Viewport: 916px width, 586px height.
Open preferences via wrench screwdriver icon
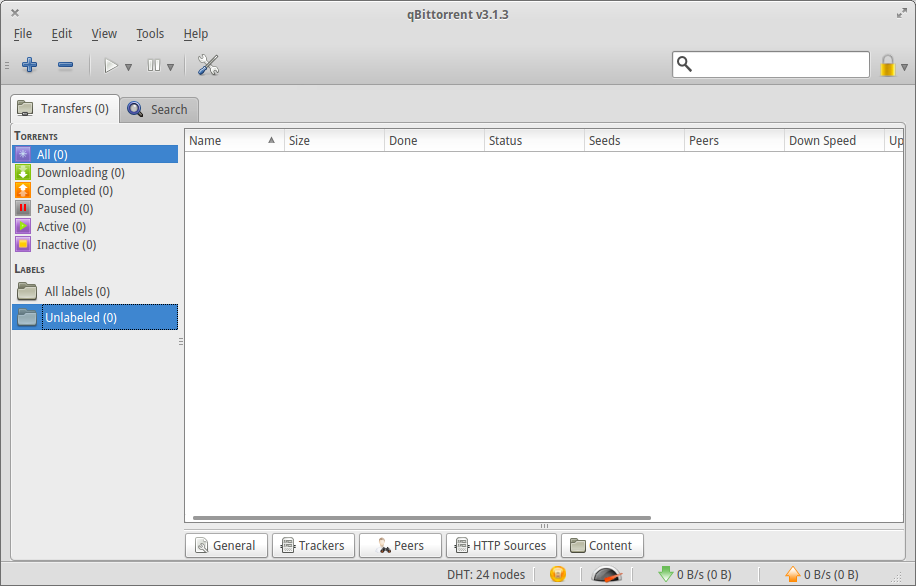coord(208,65)
